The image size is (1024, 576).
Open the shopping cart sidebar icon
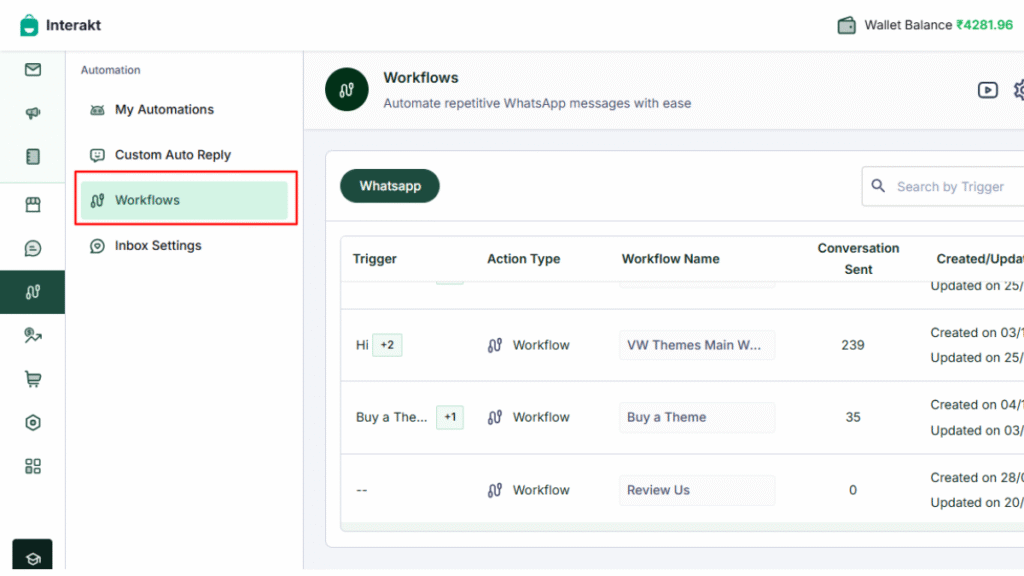click(33, 380)
